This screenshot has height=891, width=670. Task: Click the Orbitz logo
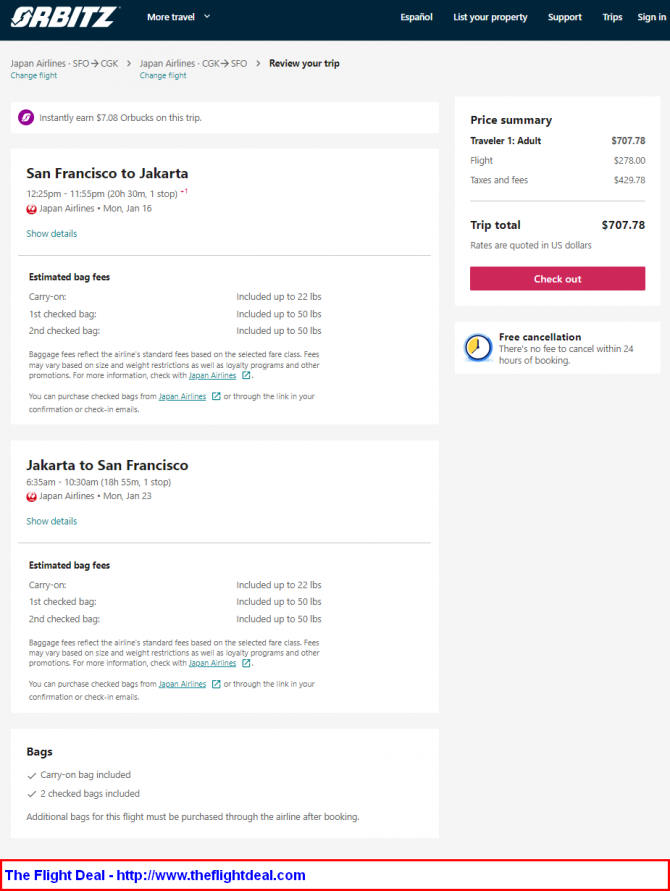point(64,17)
